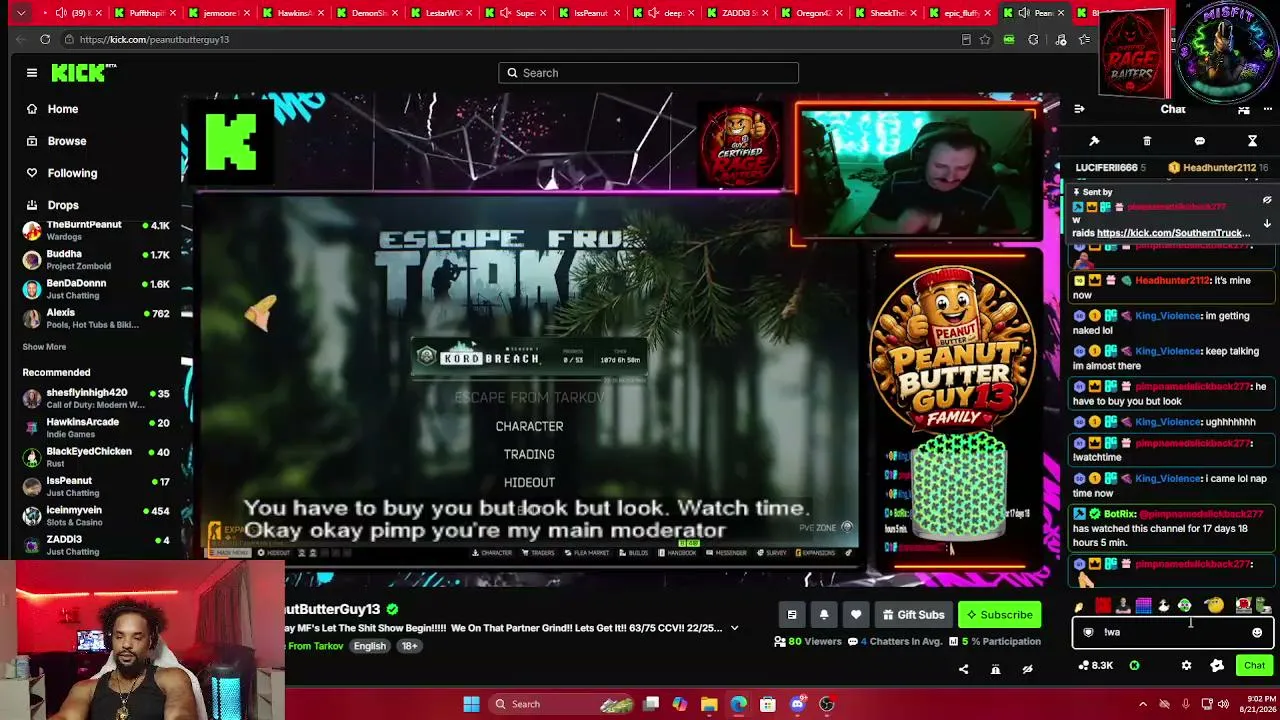Open the SouthernTruck kick.com link

(x=1173, y=233)
